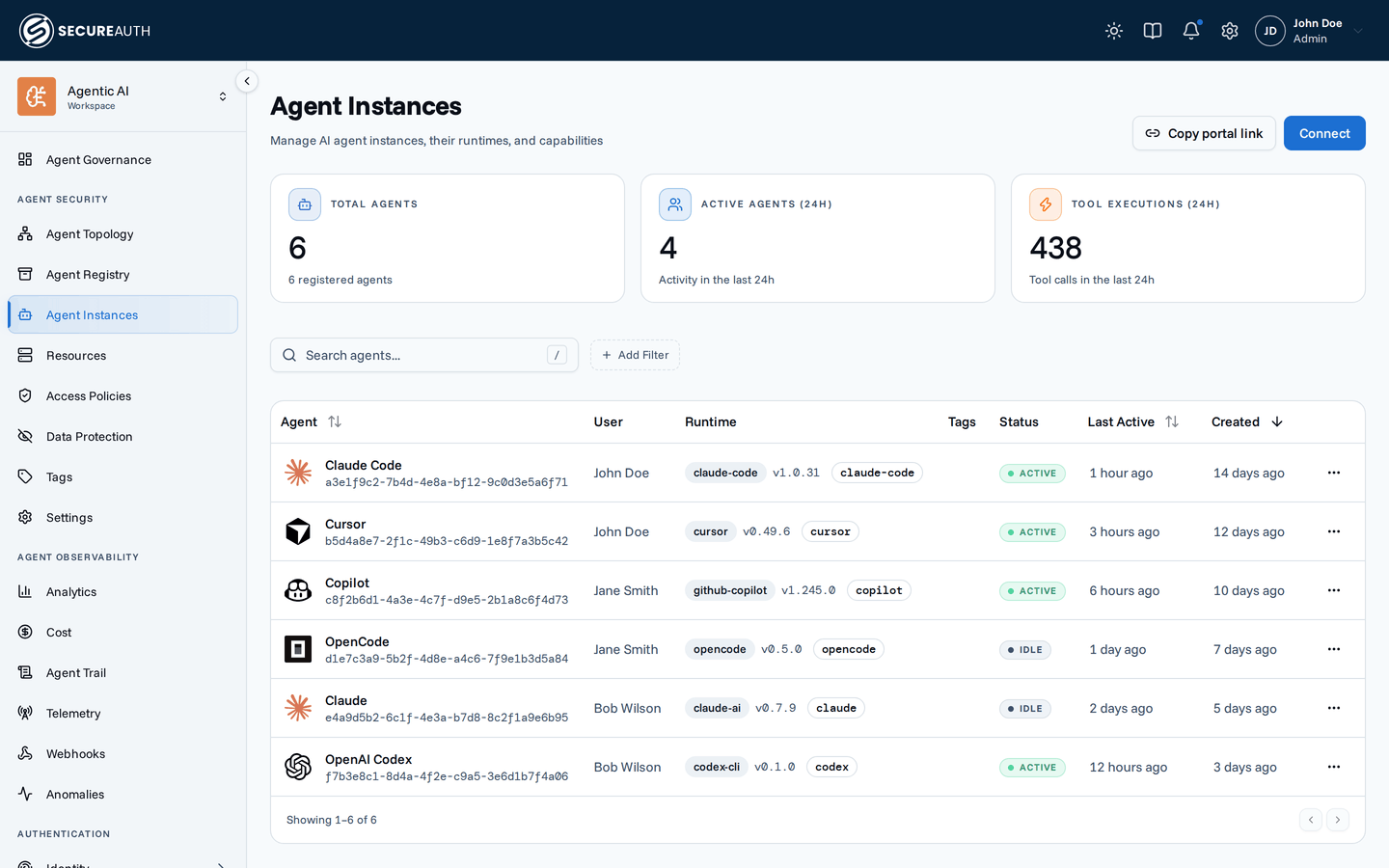
Task: Click the Cursor agent cube logo
Action: coord(298,531)
